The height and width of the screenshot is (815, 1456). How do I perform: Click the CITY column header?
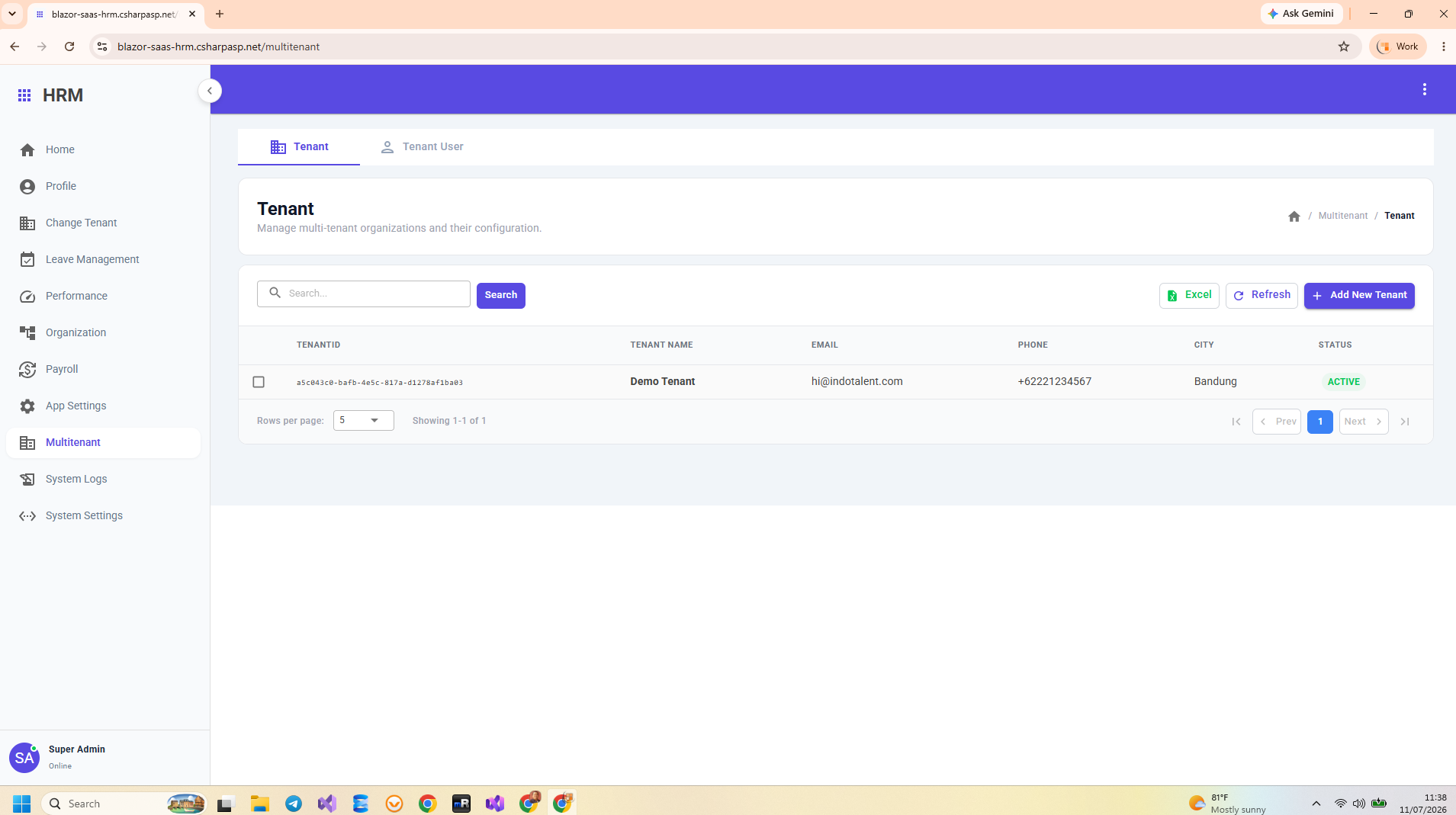[1204, 345]
